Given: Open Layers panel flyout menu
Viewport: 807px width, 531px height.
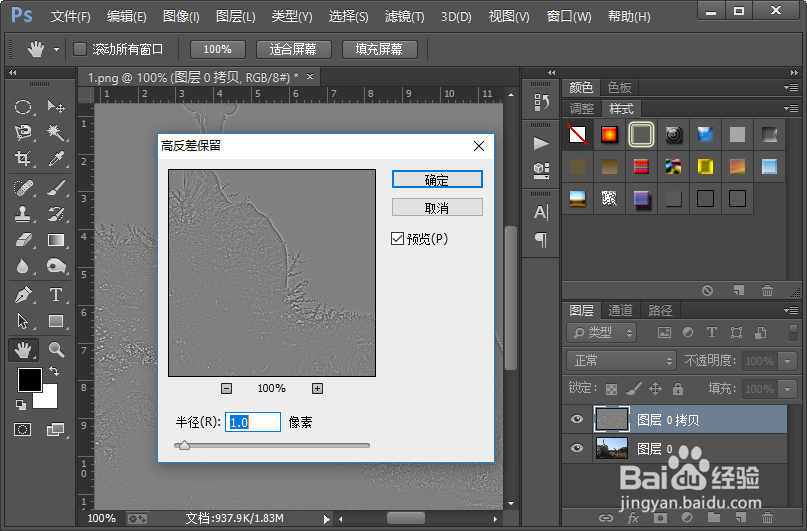Looking at the screenshot, I should click(791, 310).
